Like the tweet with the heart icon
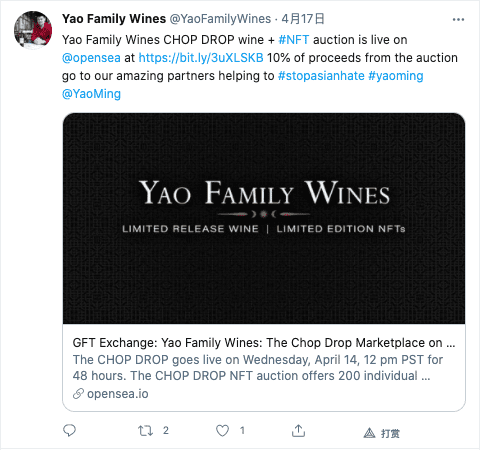Image resolution: width=481 pixels, height=450 pixels. (222, 431)
